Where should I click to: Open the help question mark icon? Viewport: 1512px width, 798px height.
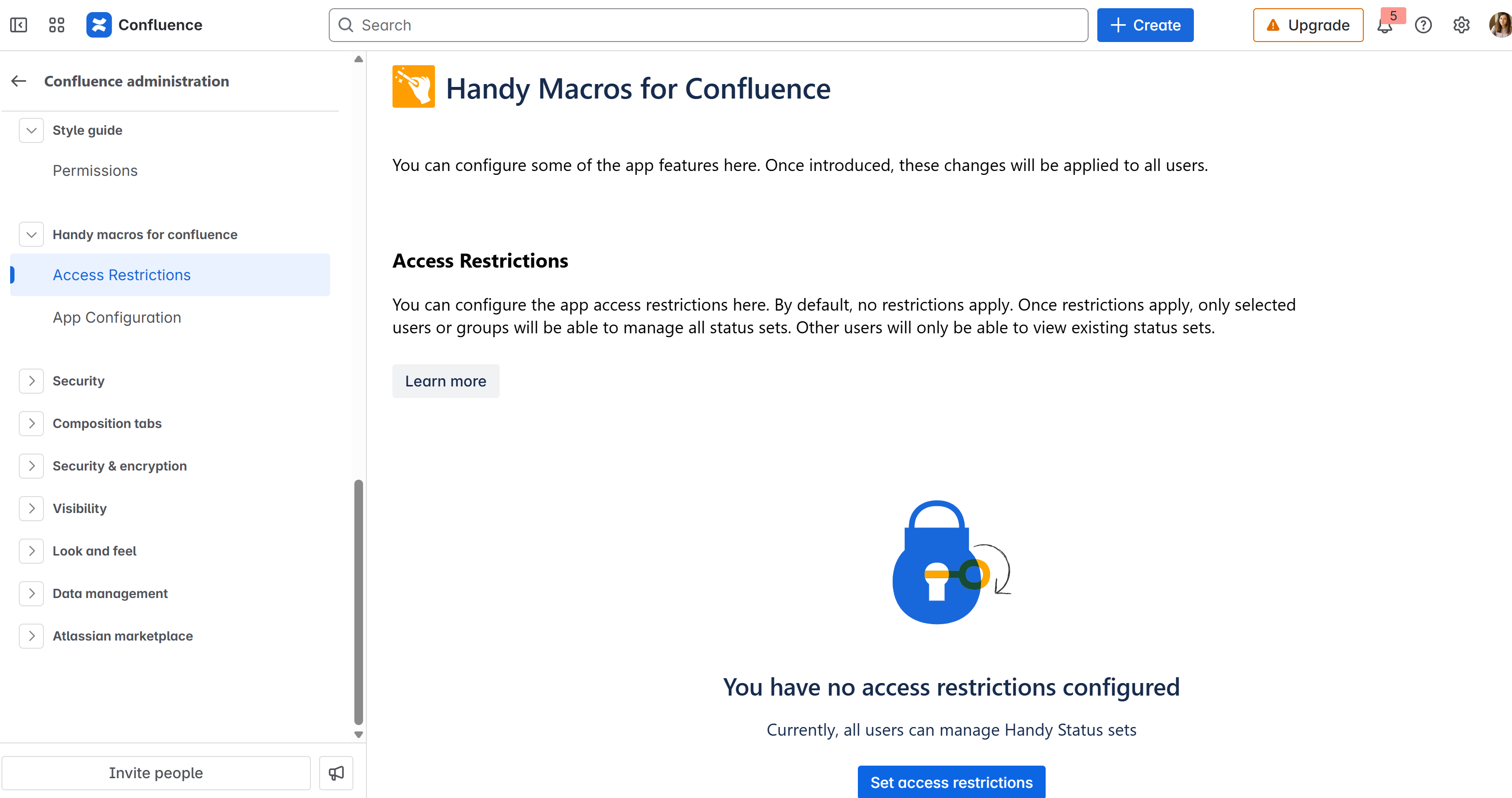point(1423,25)
